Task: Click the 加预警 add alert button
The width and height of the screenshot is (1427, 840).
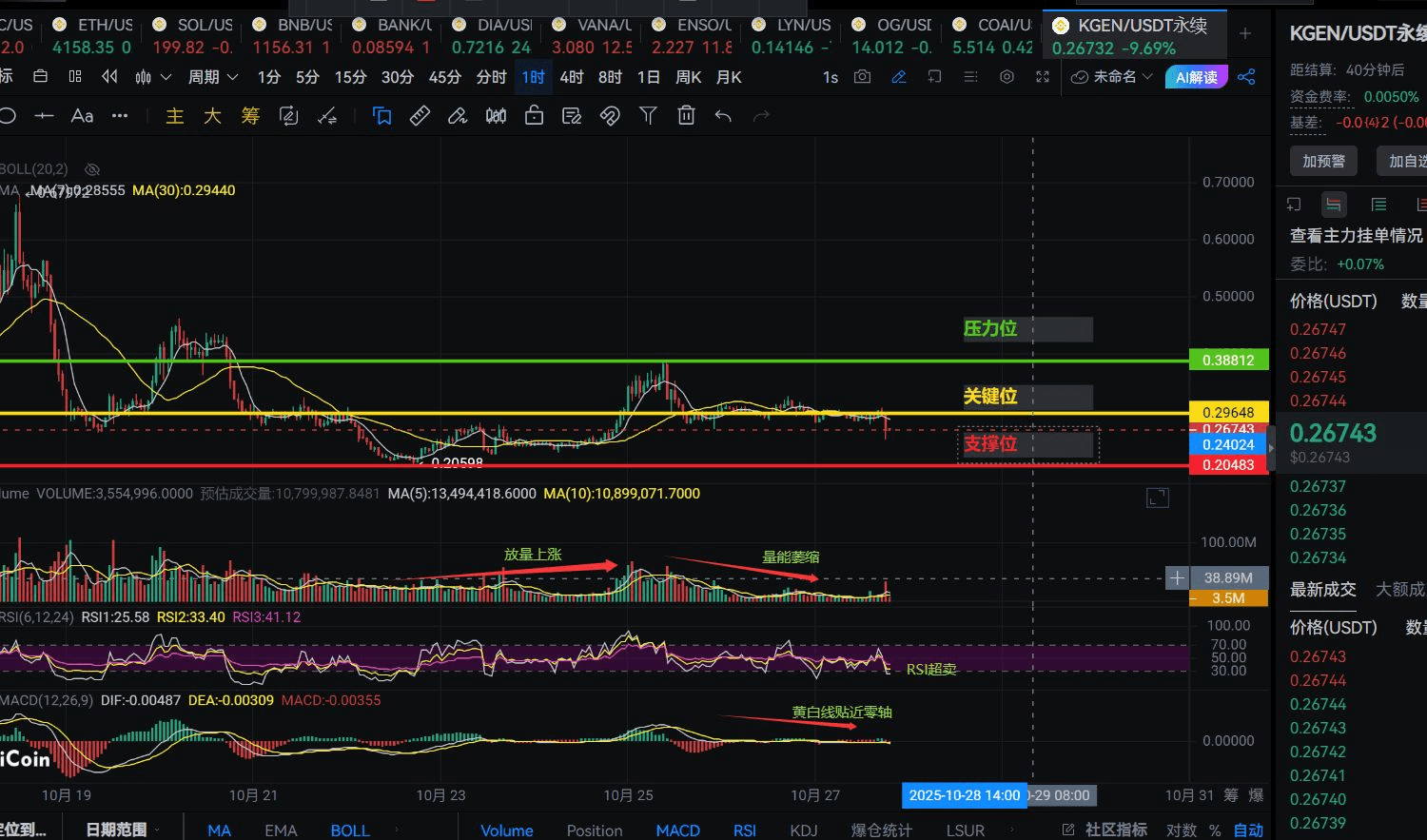Action: click(1323, 161)
